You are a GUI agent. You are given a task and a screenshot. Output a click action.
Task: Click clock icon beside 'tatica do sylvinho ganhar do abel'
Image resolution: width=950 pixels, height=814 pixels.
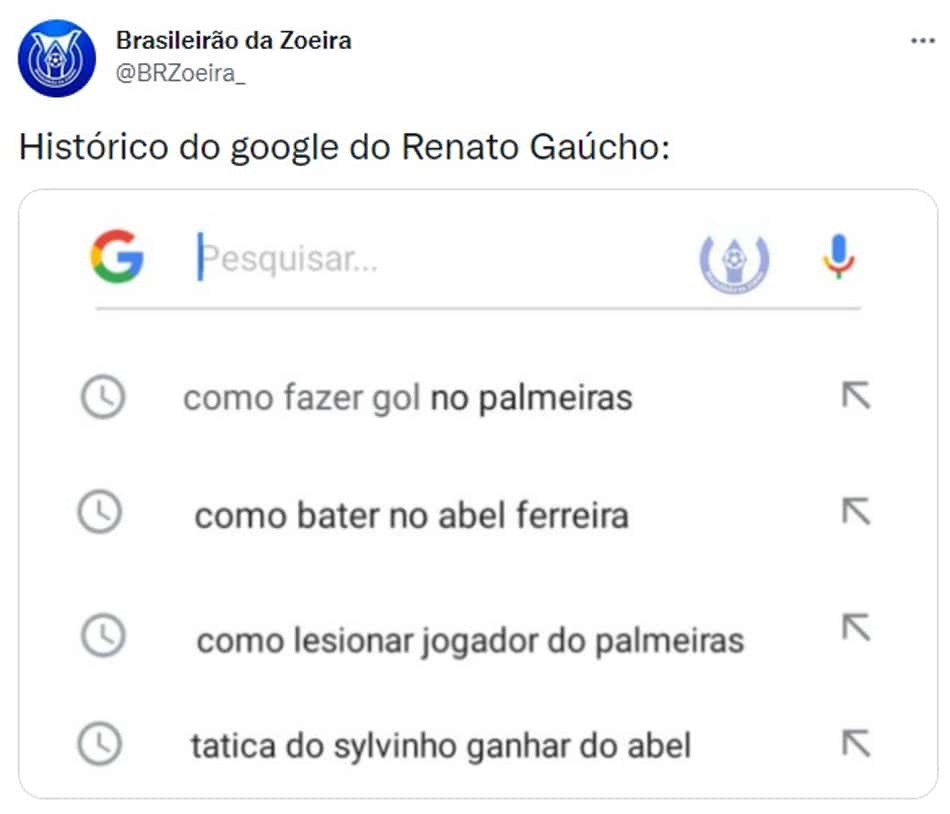pyautogui.click(x=100, y=744)
